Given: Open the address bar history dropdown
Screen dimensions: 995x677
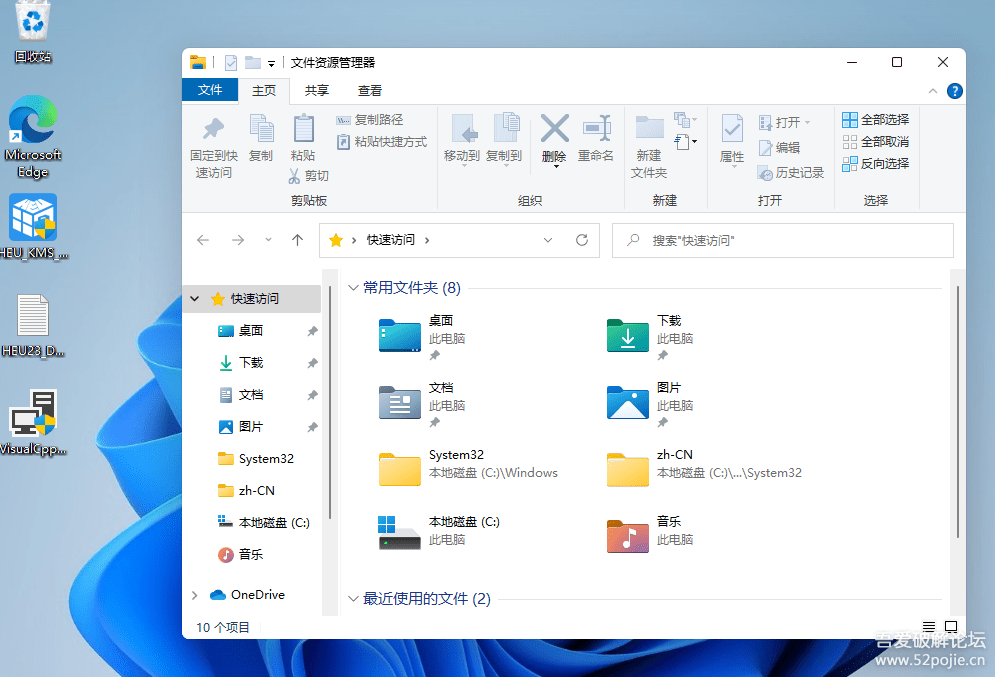Looking at the screenshot, I should 548,240.
